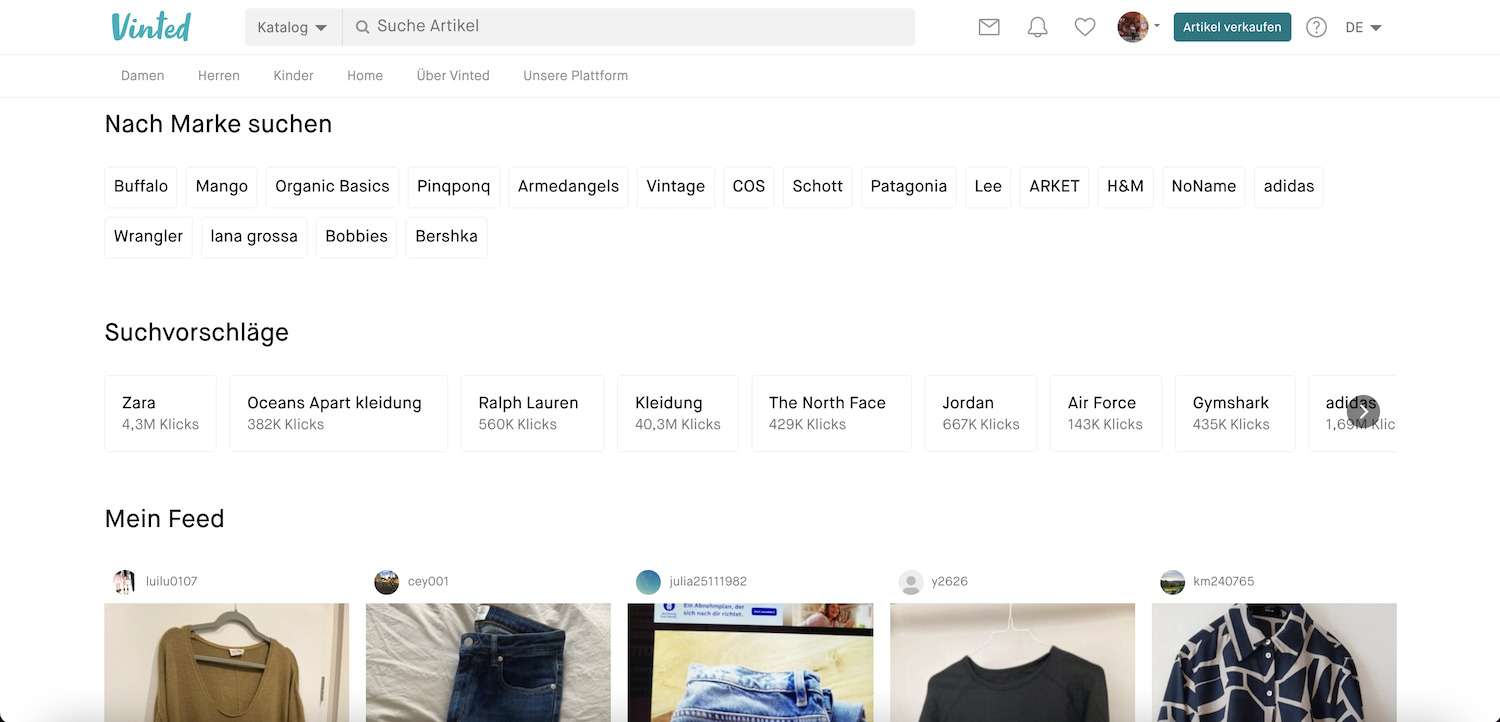Select the Pinqponq brand chip

454,187
